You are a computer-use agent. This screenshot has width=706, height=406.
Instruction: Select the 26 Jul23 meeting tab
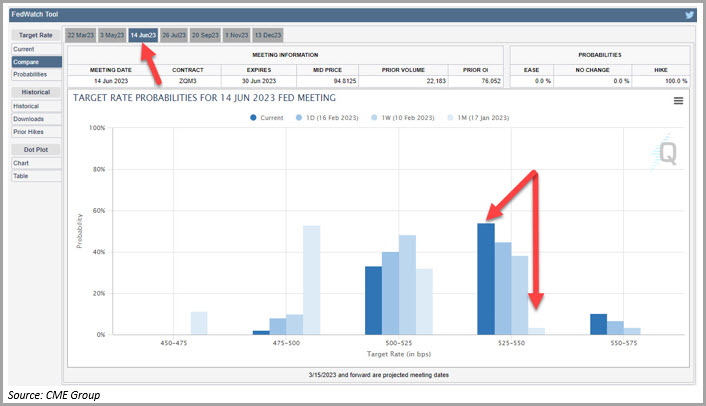[x=174, y=35]
